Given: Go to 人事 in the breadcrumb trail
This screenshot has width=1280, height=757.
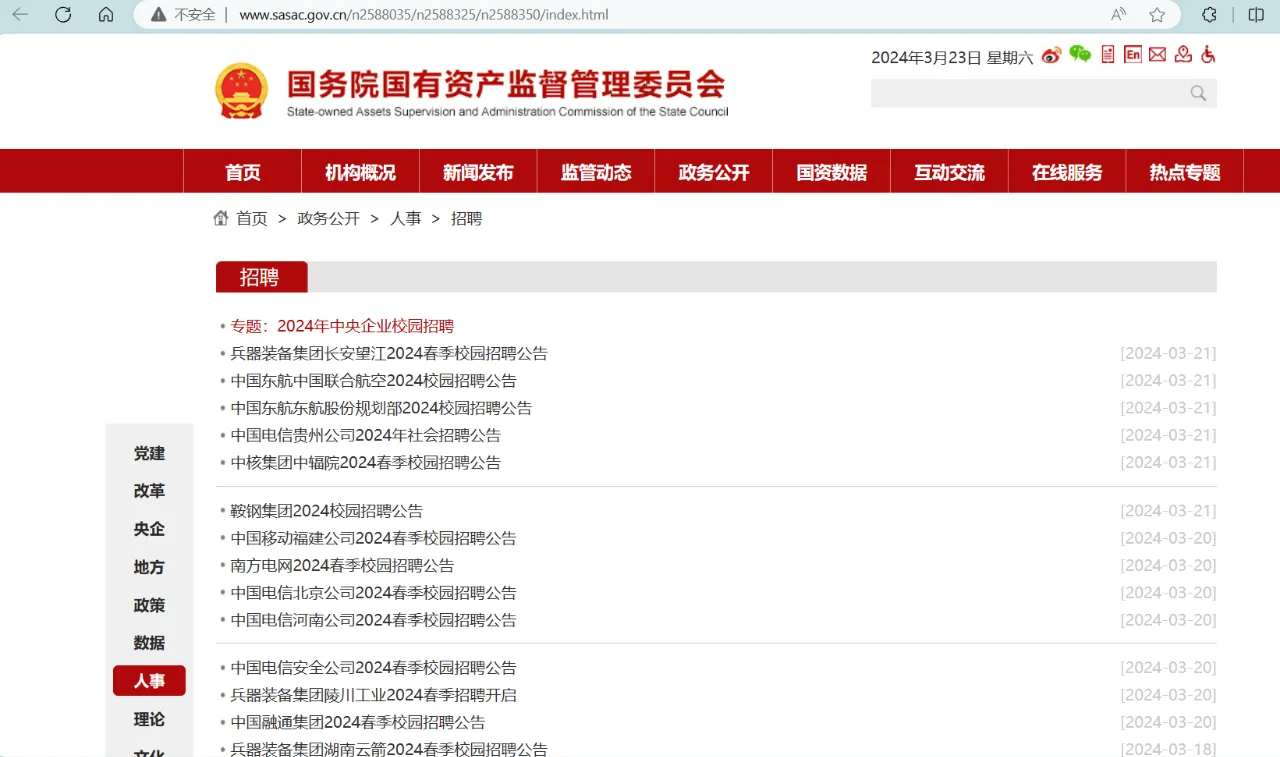Looking at the screenshot, I should click(x=405, y=218).
